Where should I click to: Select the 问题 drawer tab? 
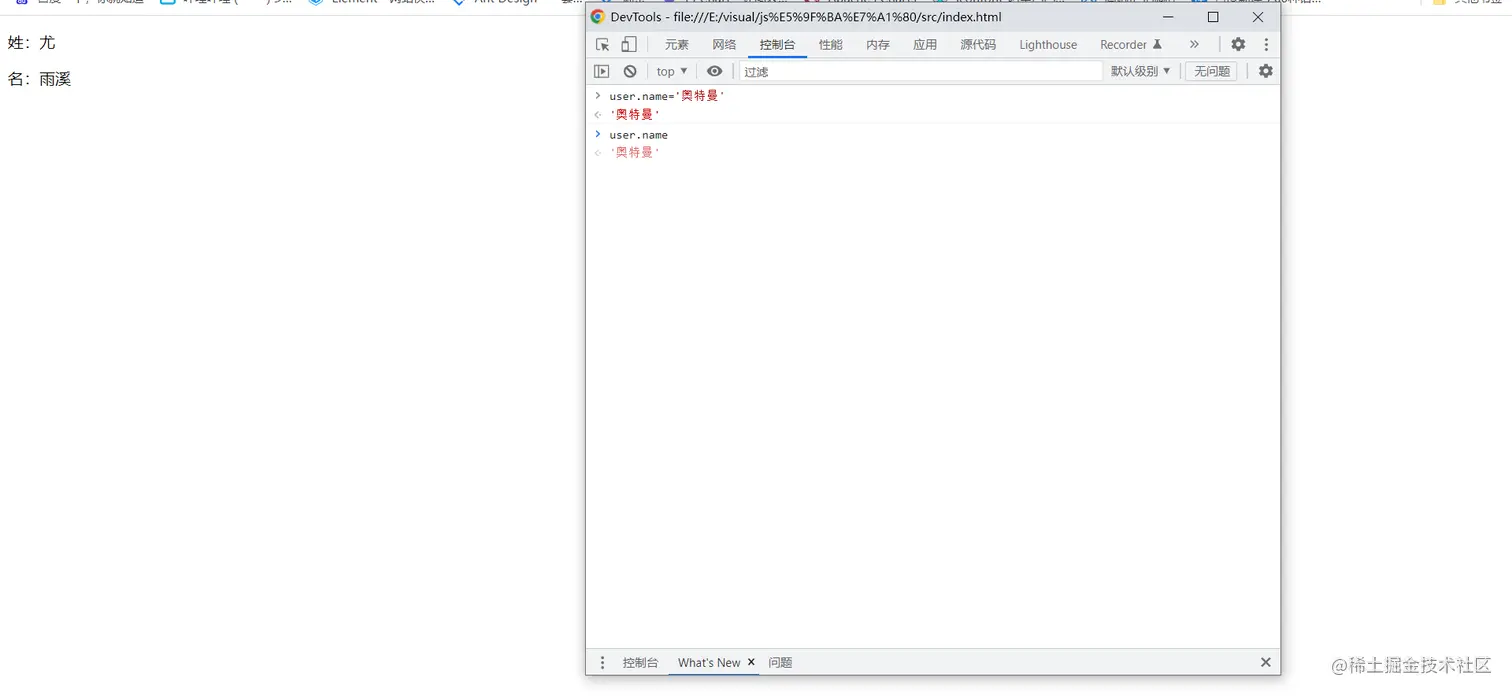coord(780,662)
